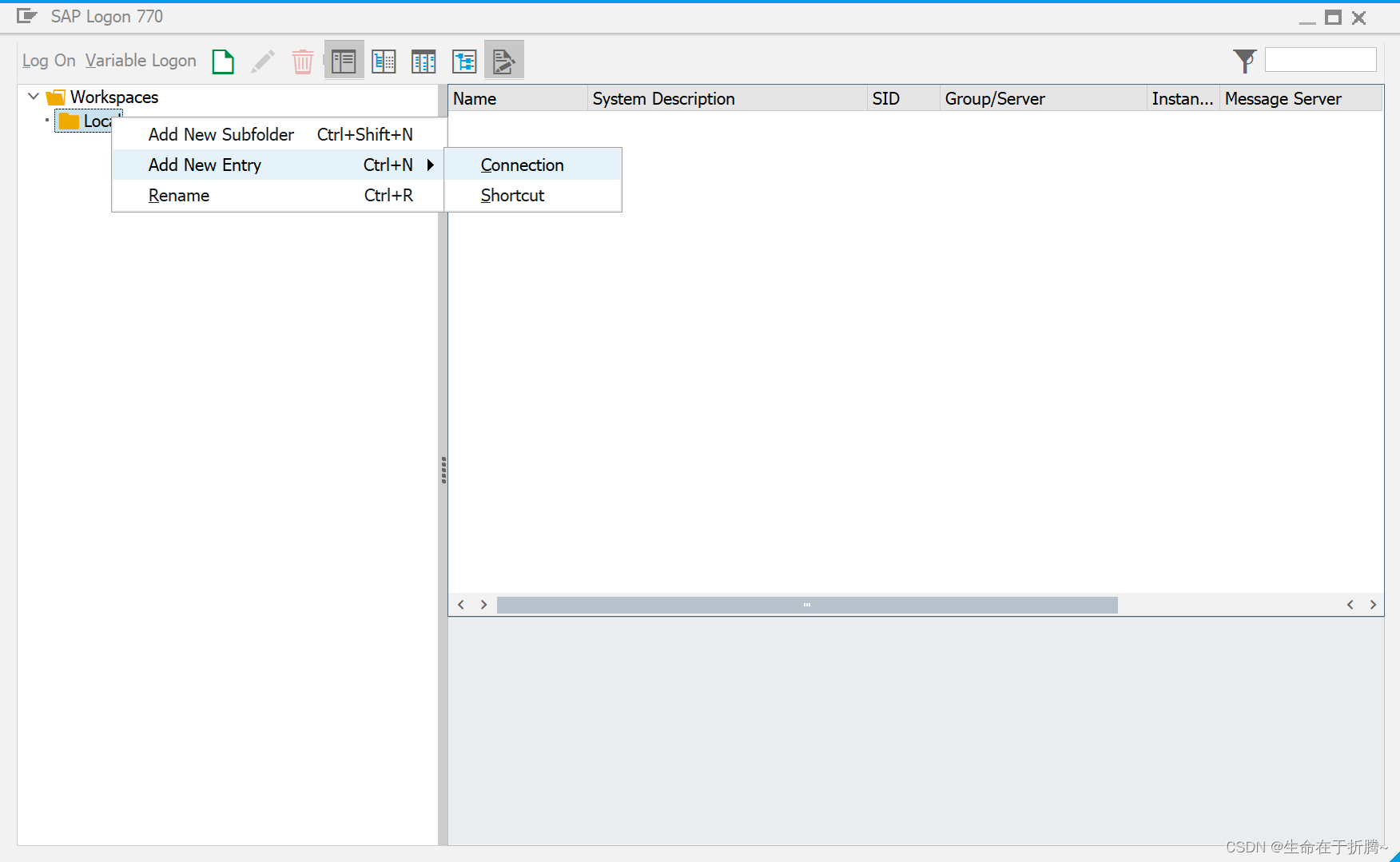Switch to the Detail columns view icon
This screenshot has height=862, width=1400.
424,61
